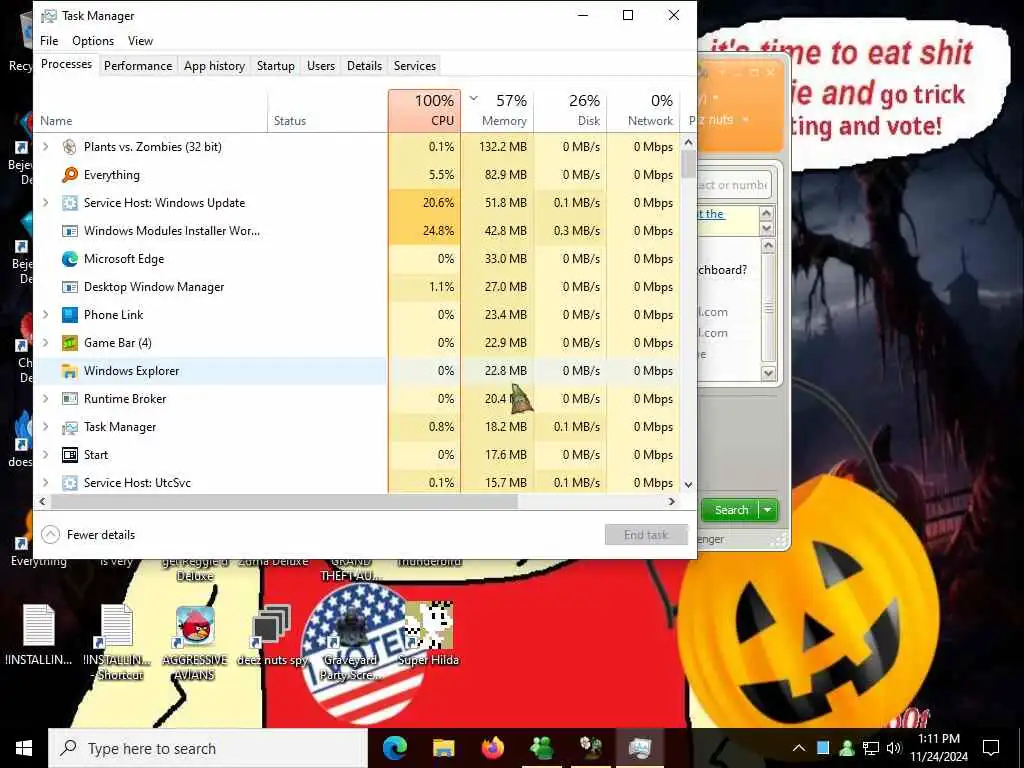Image resolution: width=1024 pixels, height=768 pixels.
Task: Open the Options menu
Action: (x=93, y=40)
